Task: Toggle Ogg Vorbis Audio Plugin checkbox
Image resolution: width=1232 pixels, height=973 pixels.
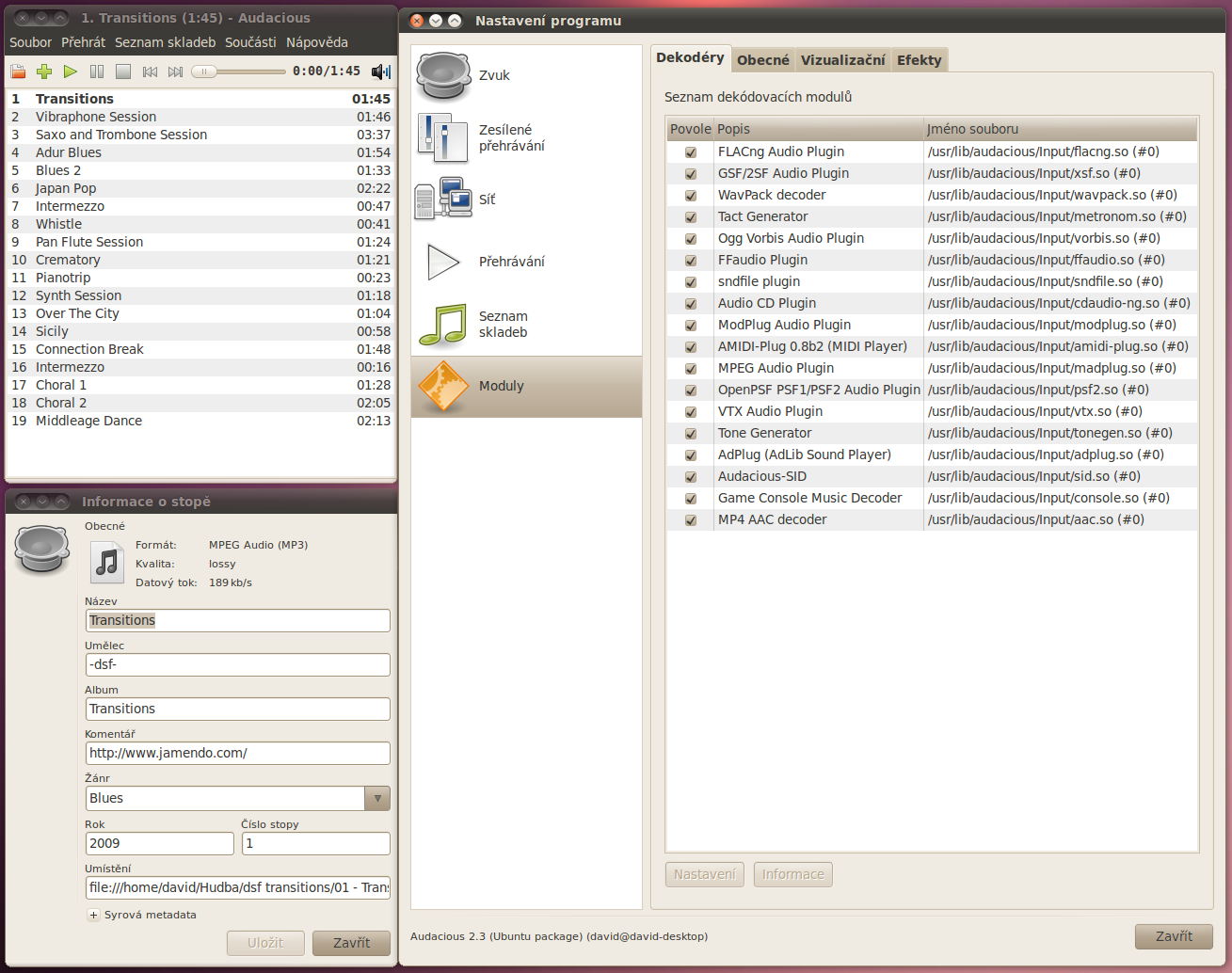Action: [x=691, y=239]
